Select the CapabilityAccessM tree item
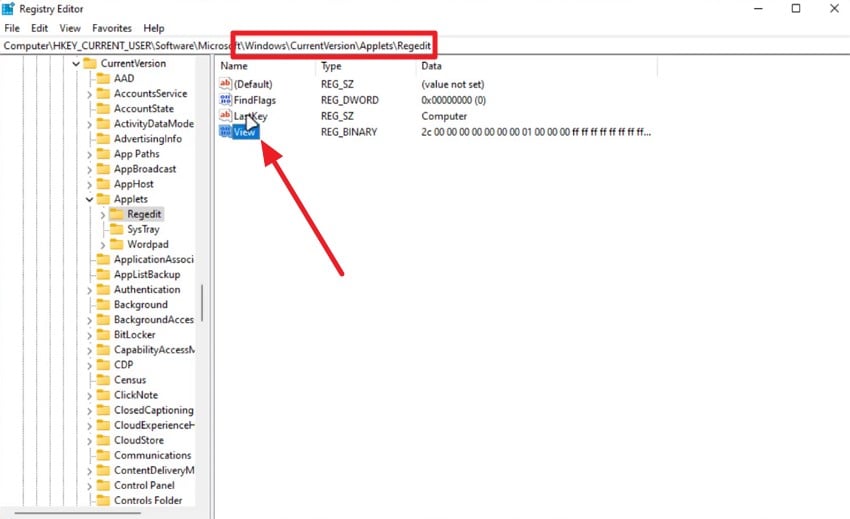The image size is (850, 519). pyautogui.click(x=154, y=350)
